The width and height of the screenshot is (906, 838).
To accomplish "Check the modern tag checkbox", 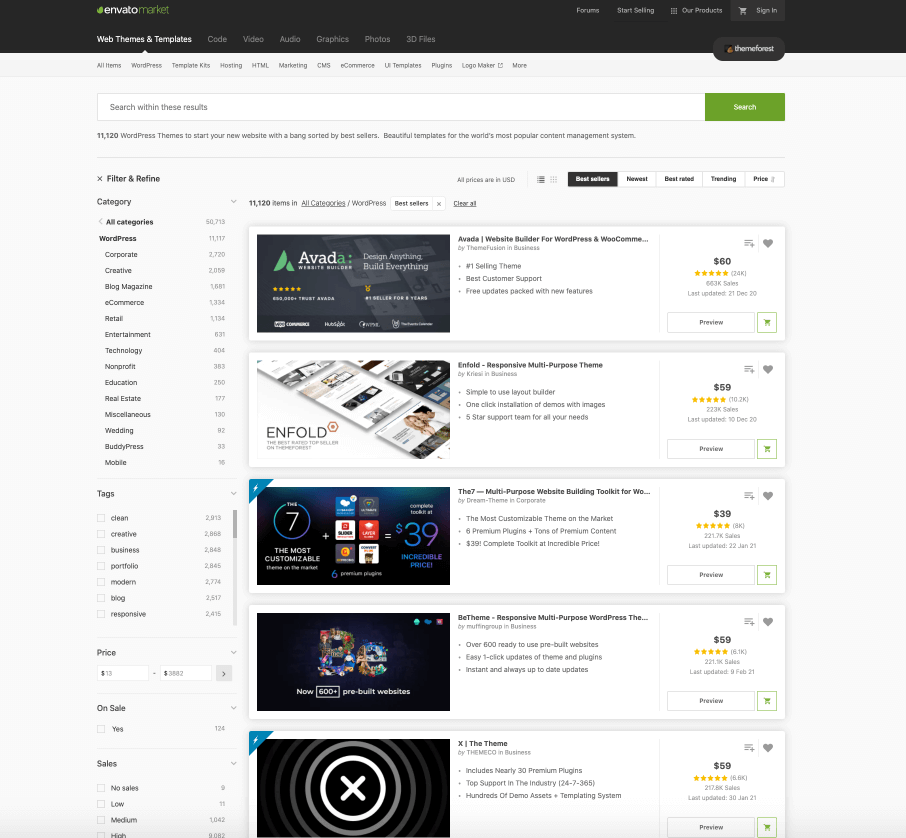I will point(101,582).
